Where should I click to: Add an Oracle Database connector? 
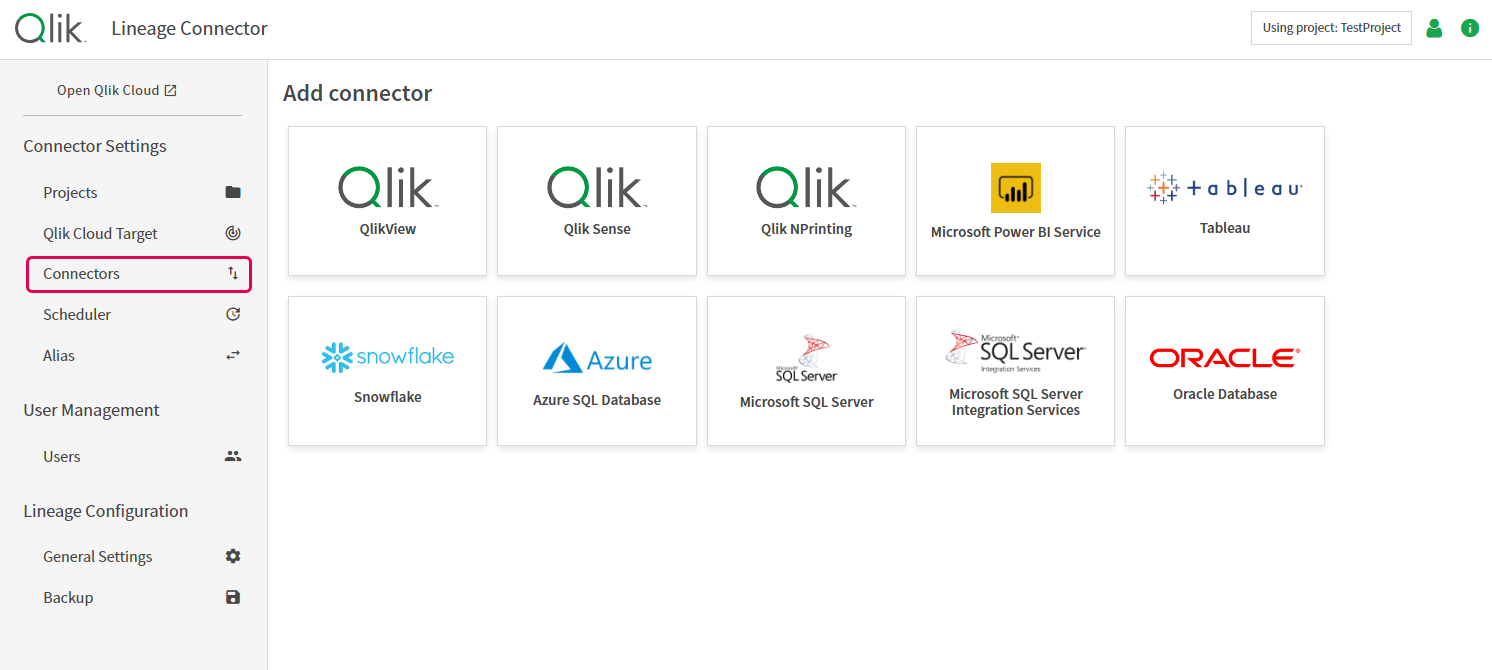click(1224, 371)
